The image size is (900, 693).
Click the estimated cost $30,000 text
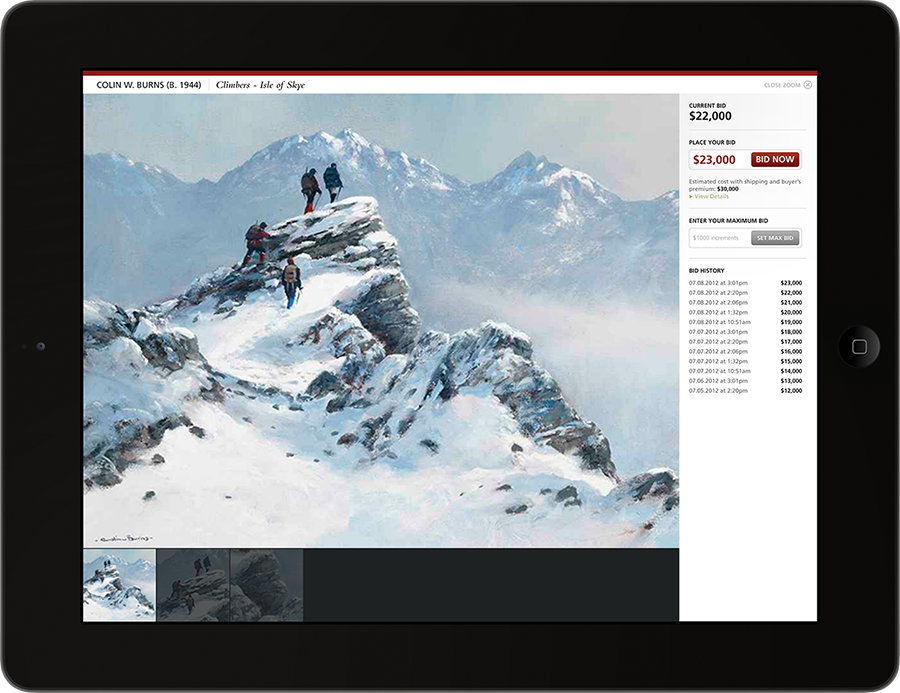(x=728, y=189)
